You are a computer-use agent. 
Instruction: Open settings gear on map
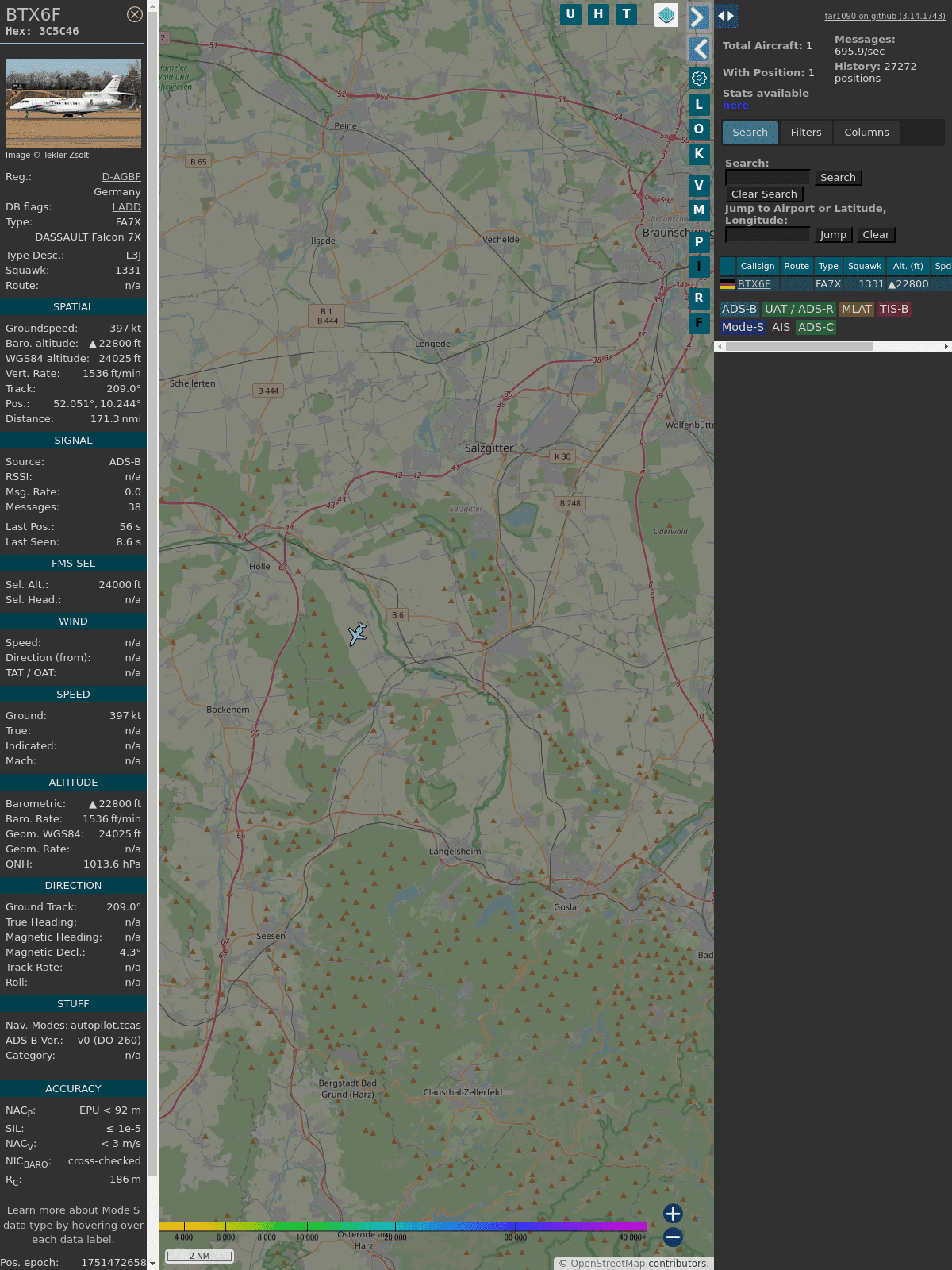click(x=699, y=78)
